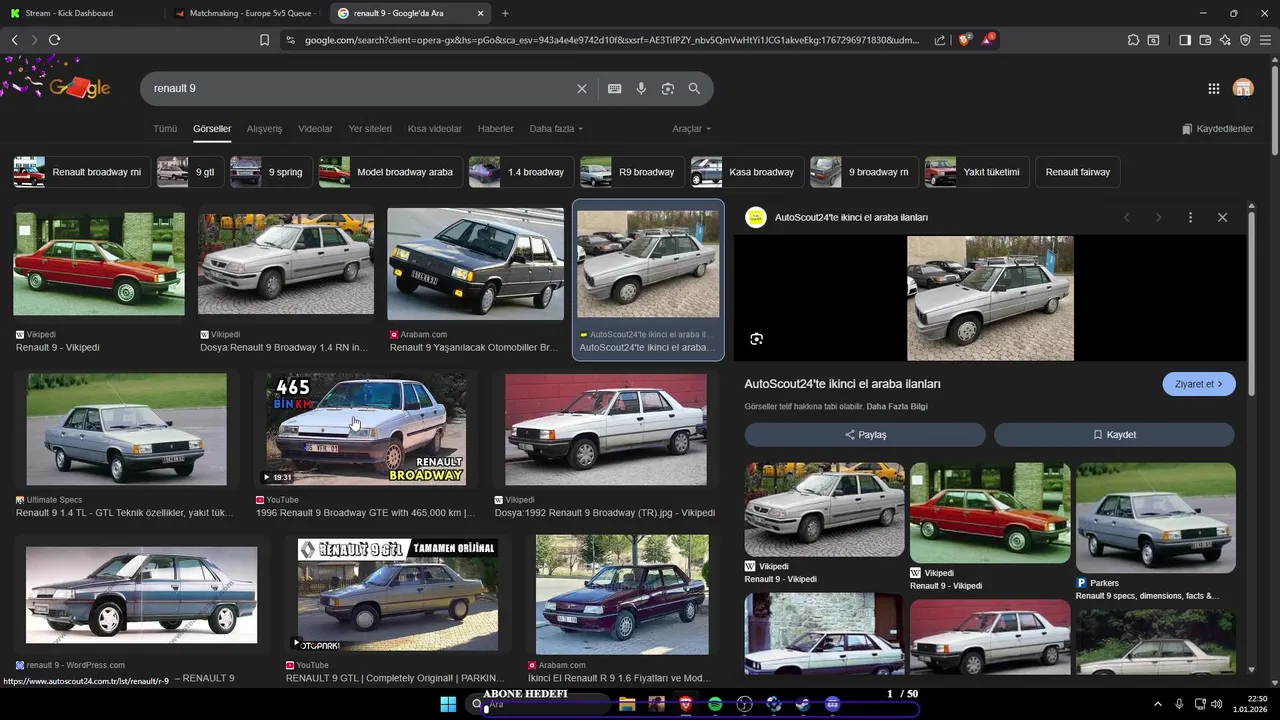Open File Explorer from the taskbar

click(627, 704)
